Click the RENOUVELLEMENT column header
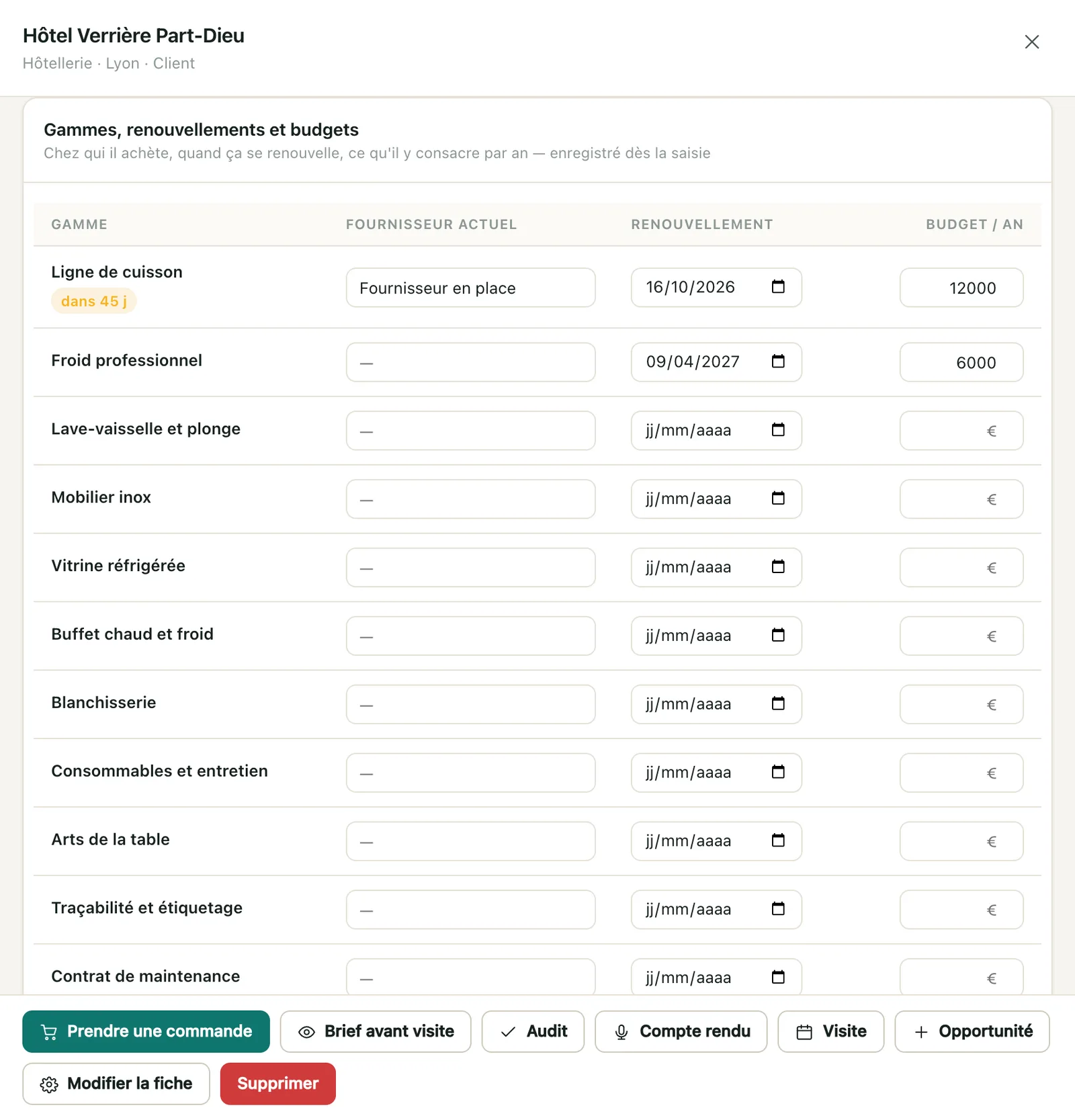 click(x=702, y=224)
